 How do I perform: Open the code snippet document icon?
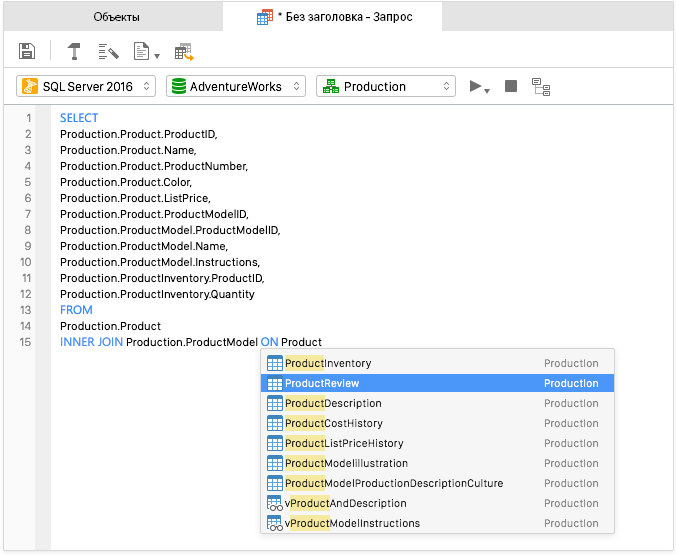[141, 51]
